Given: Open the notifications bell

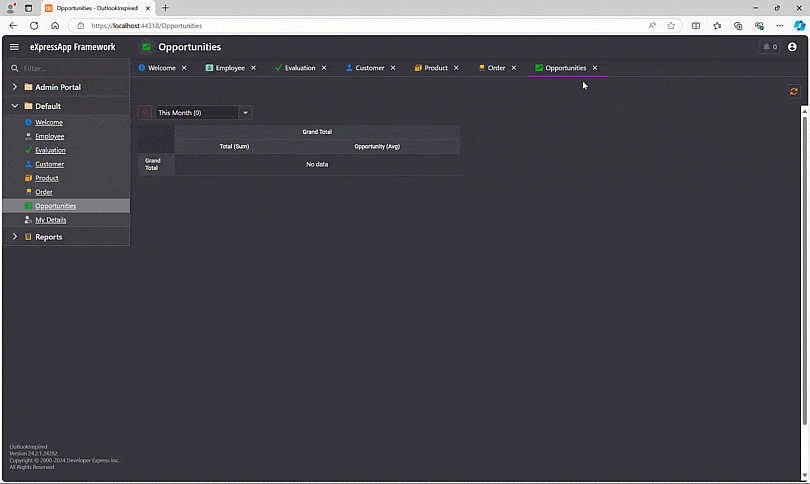Looking at the screenshot, I should (x=770, y=47).
